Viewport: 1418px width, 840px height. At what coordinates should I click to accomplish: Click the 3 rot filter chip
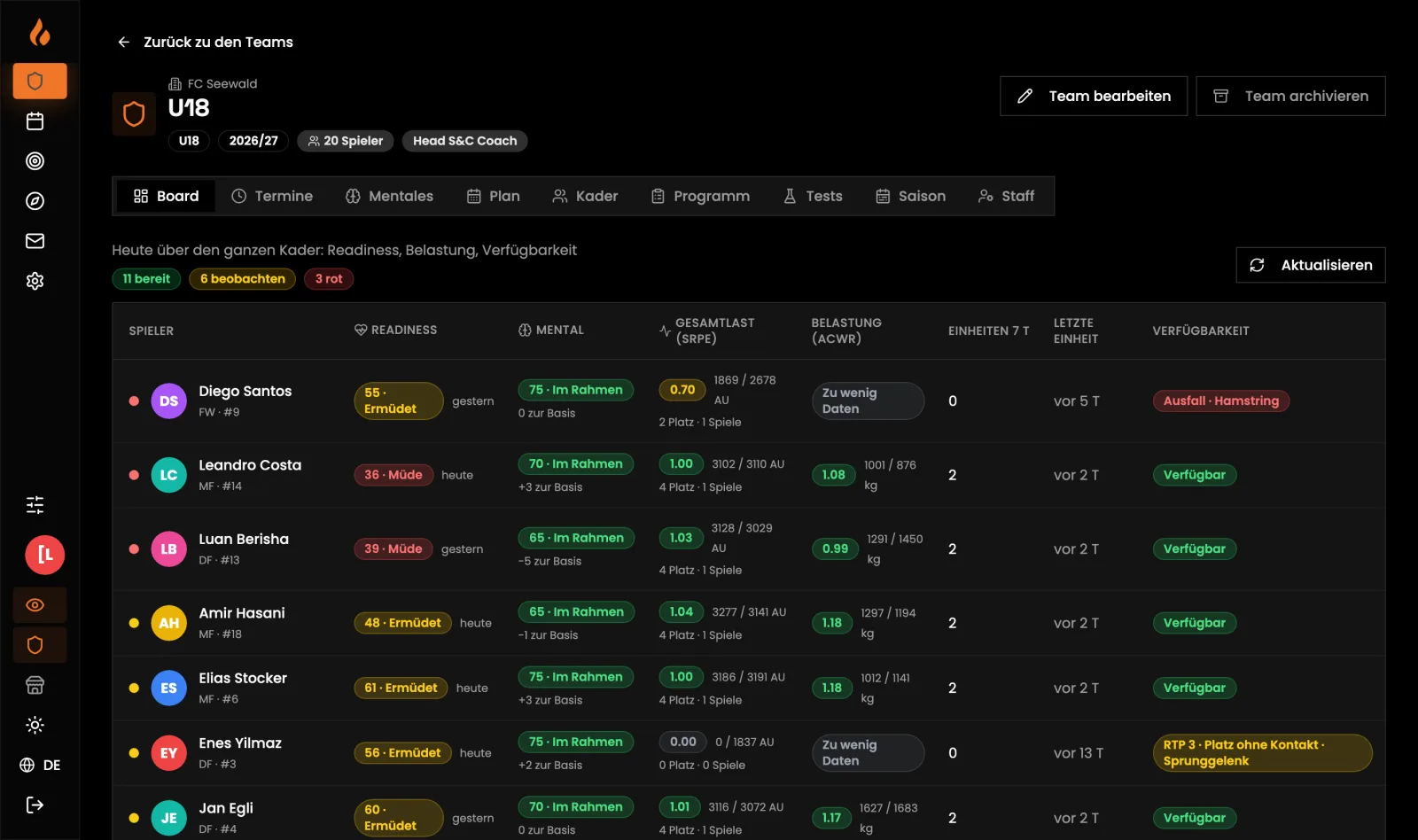click(329, 278)
